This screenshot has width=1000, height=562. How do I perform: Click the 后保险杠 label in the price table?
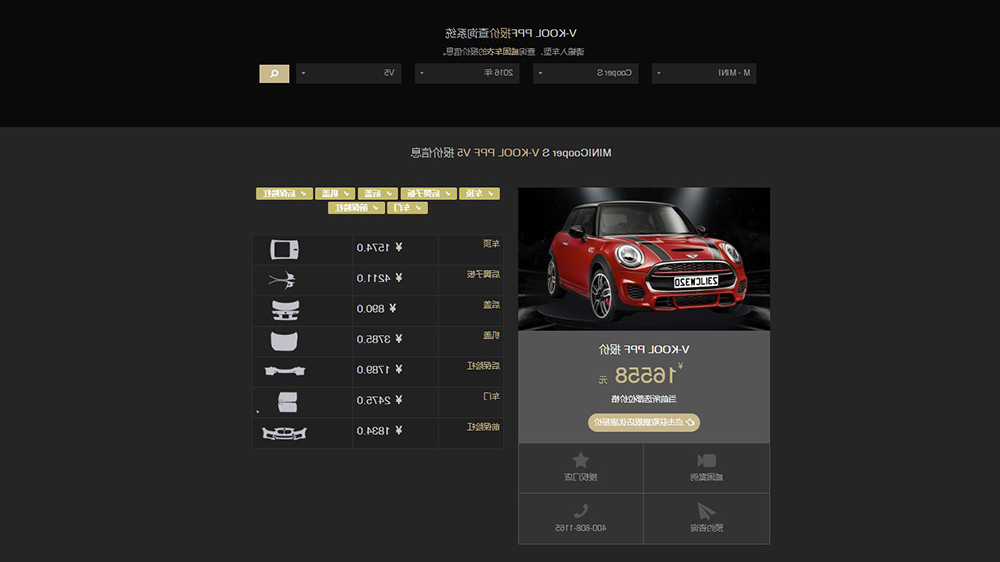(483, 366)
